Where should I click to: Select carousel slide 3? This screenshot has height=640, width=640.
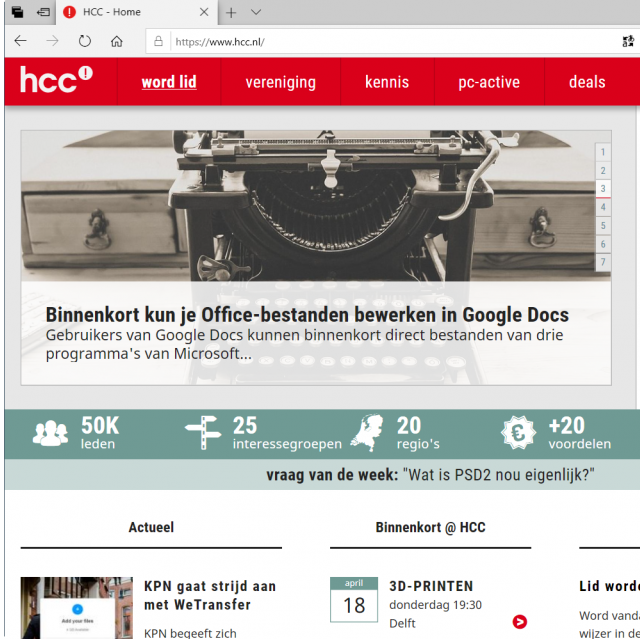(x=603, y=189)
